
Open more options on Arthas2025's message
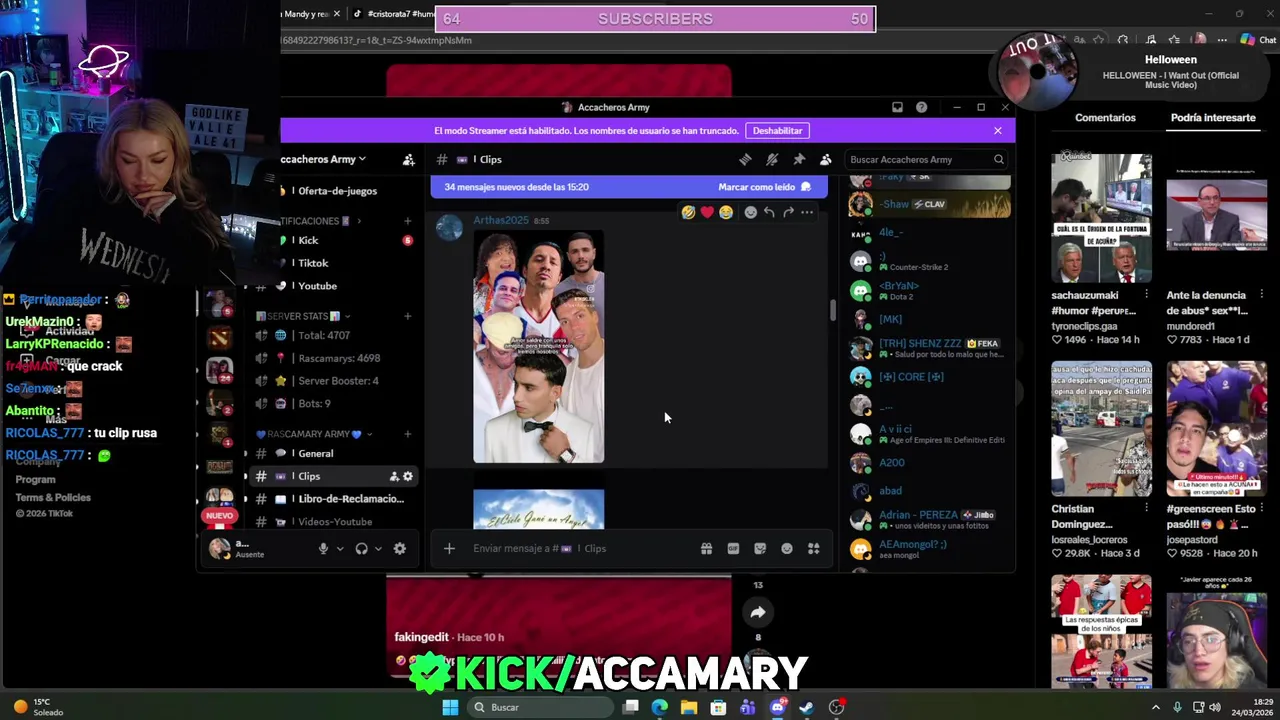pyautogui.click(x=807, y=212)
